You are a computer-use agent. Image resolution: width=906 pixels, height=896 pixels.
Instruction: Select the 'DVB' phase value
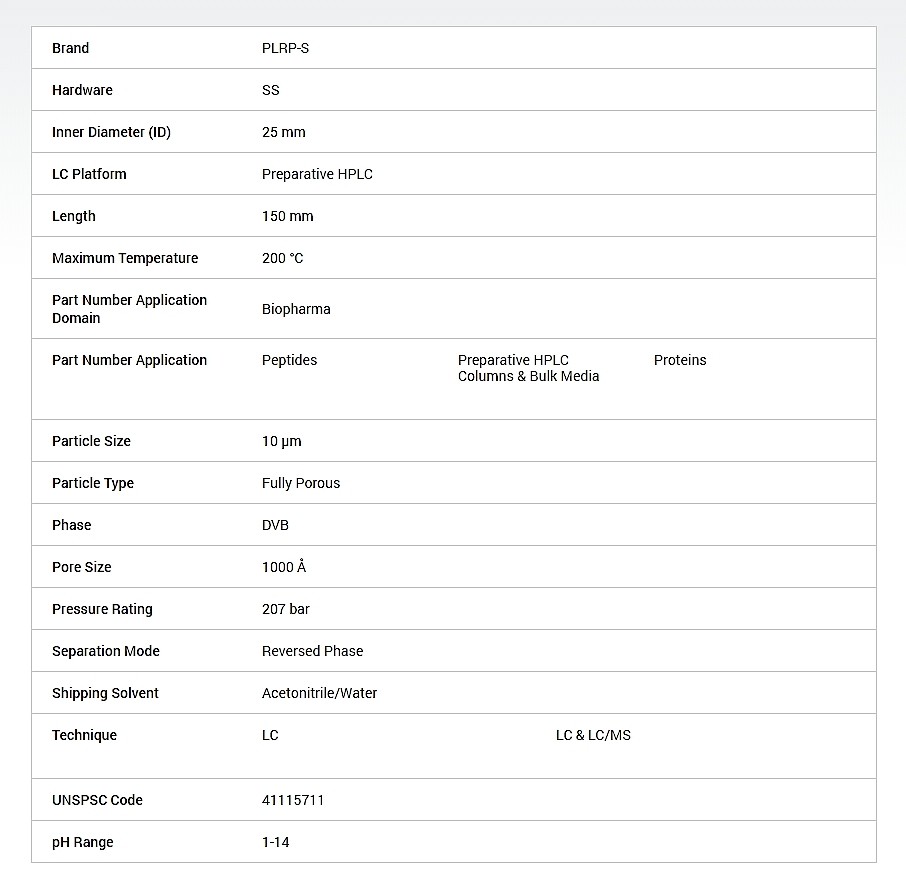tap(275, 525)
